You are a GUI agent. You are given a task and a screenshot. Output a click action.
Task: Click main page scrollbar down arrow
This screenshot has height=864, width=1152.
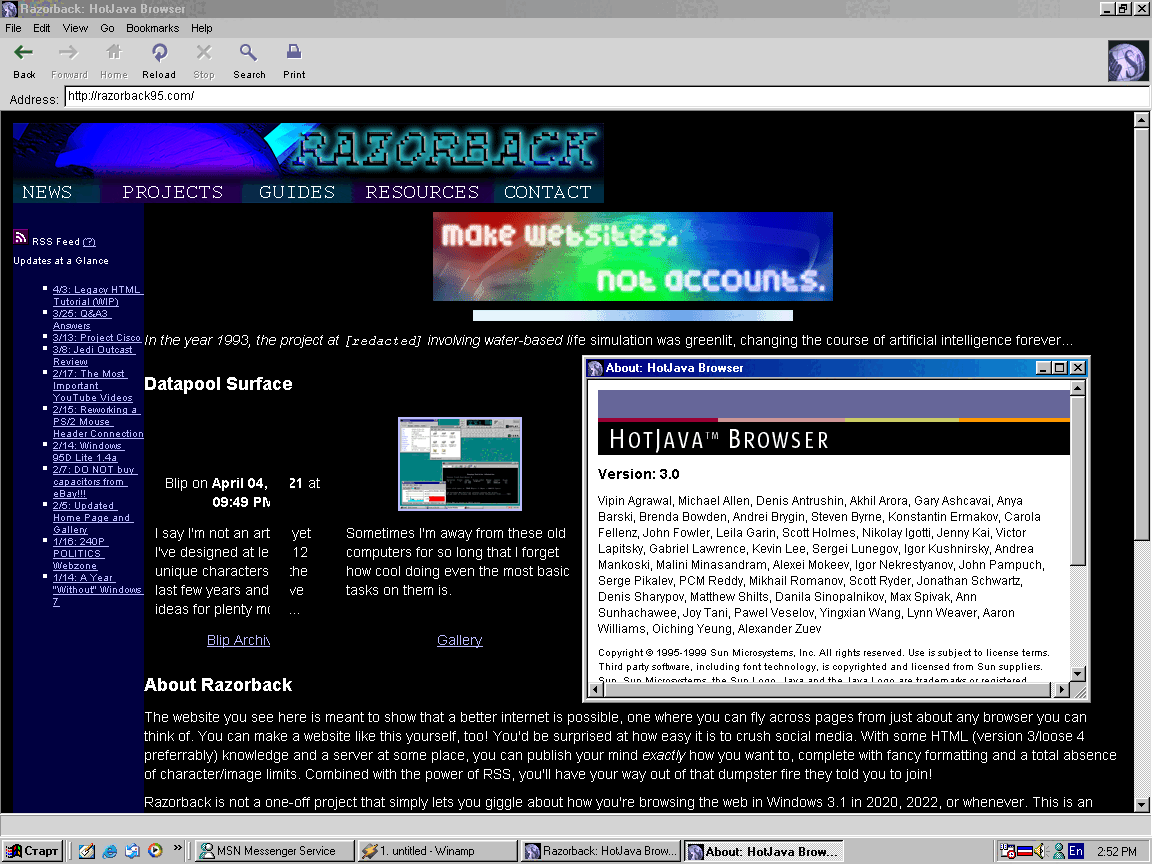1141,804
